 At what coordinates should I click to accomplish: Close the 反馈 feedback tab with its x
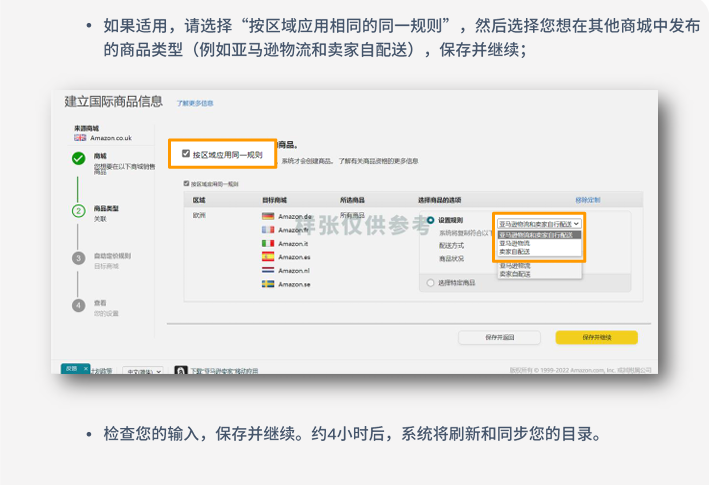point(85,369)
